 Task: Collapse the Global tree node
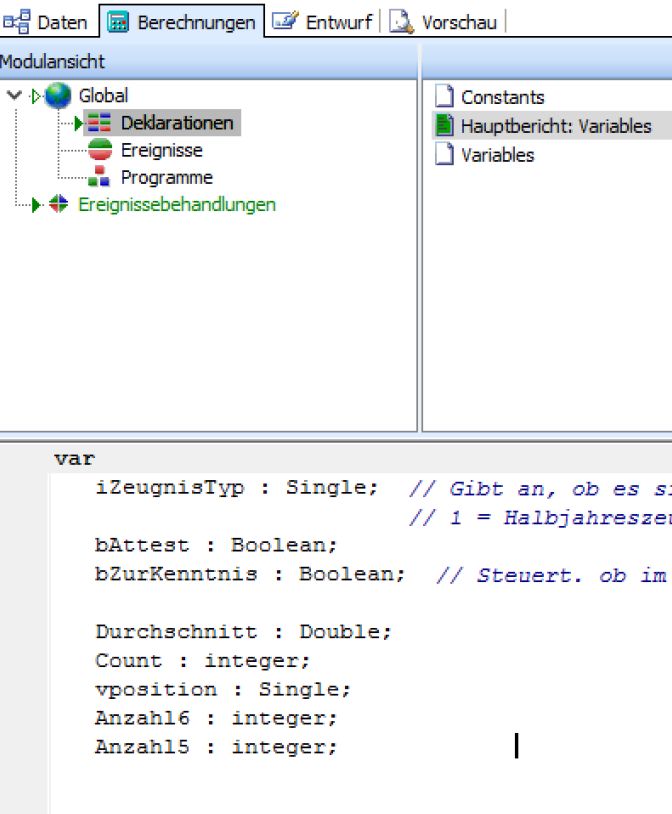pos(13,96)
